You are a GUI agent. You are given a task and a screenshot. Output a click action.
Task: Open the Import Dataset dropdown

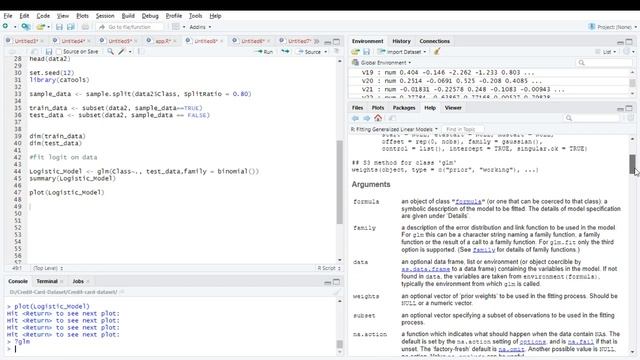[x=402, y=52]
